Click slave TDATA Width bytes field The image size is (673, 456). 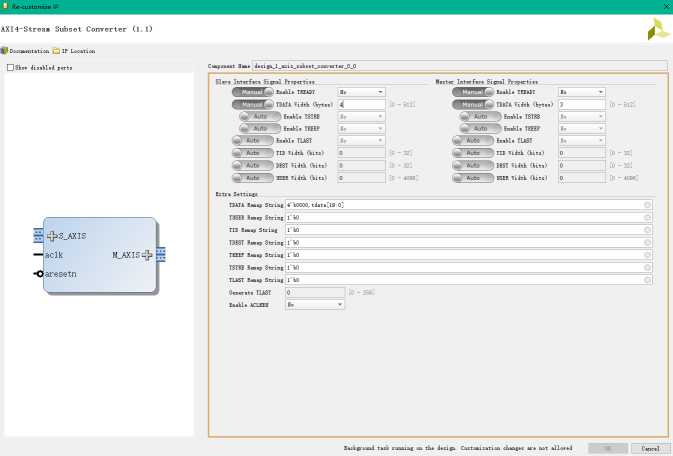point(361,104)
